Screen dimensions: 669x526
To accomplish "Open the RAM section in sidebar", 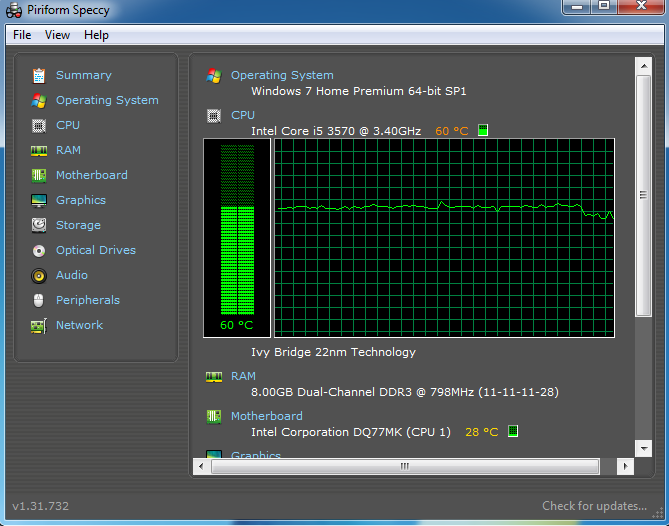I will tap(68, 151).
